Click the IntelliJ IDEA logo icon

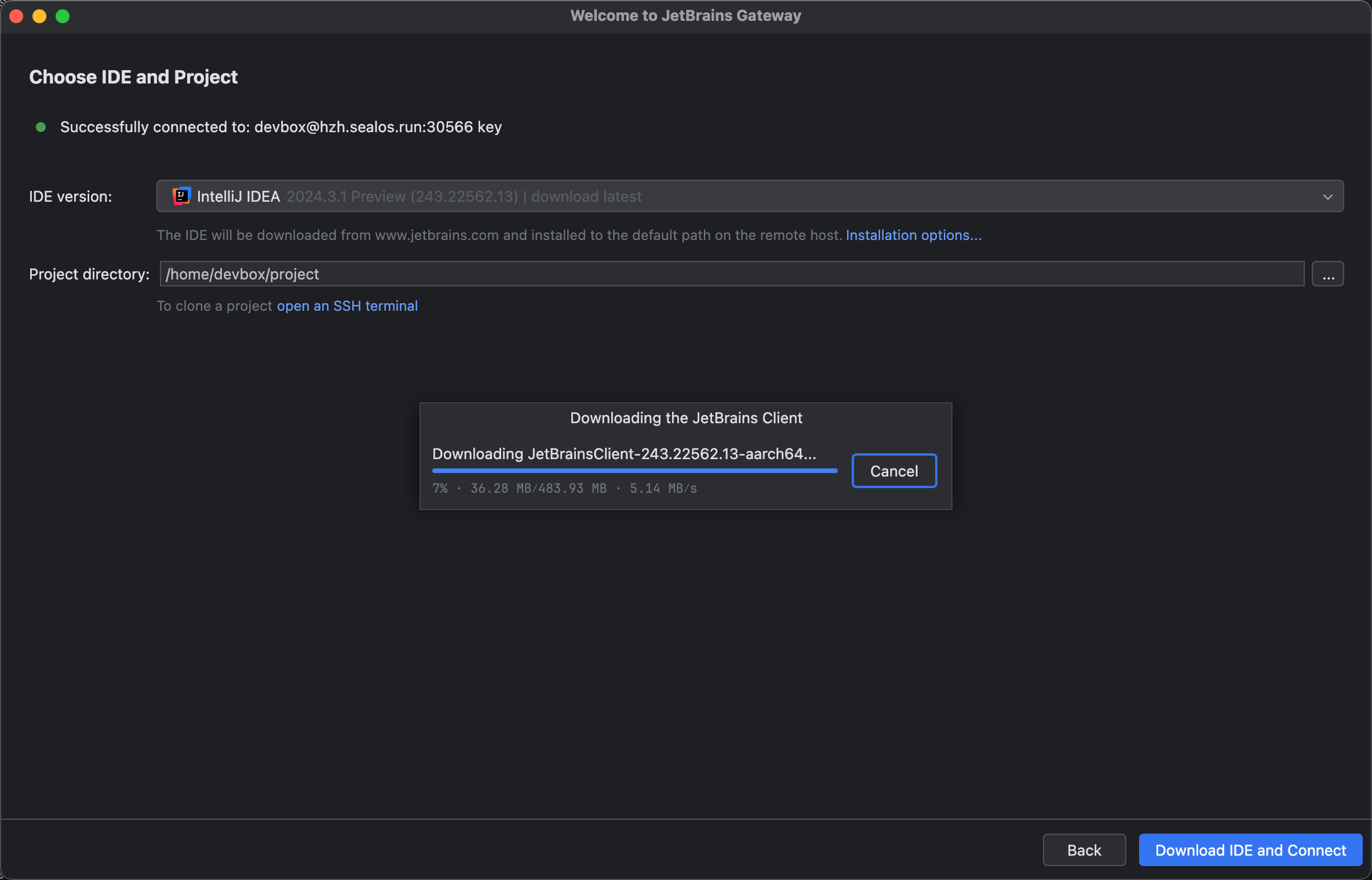(x=181, y=196)
